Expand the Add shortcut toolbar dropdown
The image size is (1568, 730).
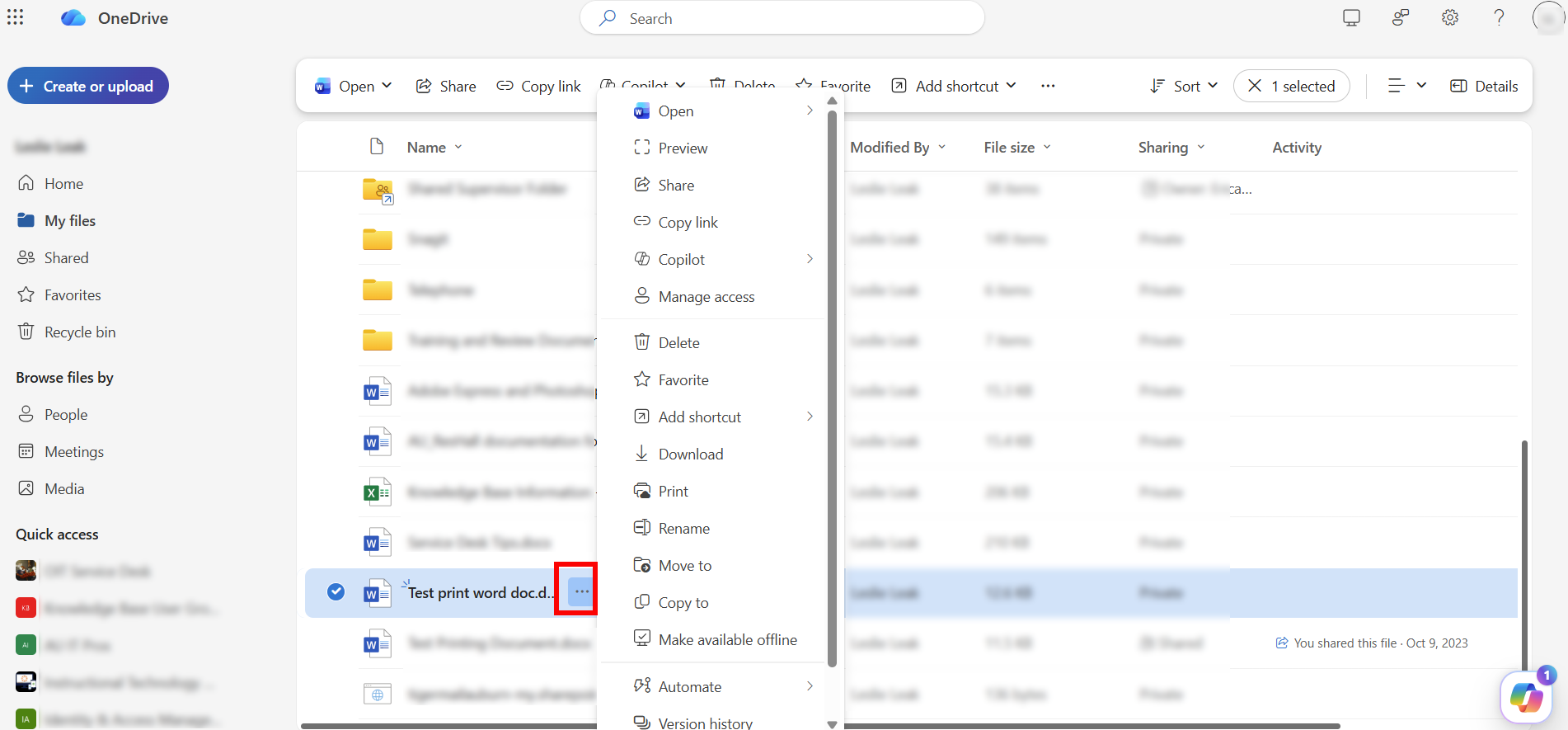1011,86
